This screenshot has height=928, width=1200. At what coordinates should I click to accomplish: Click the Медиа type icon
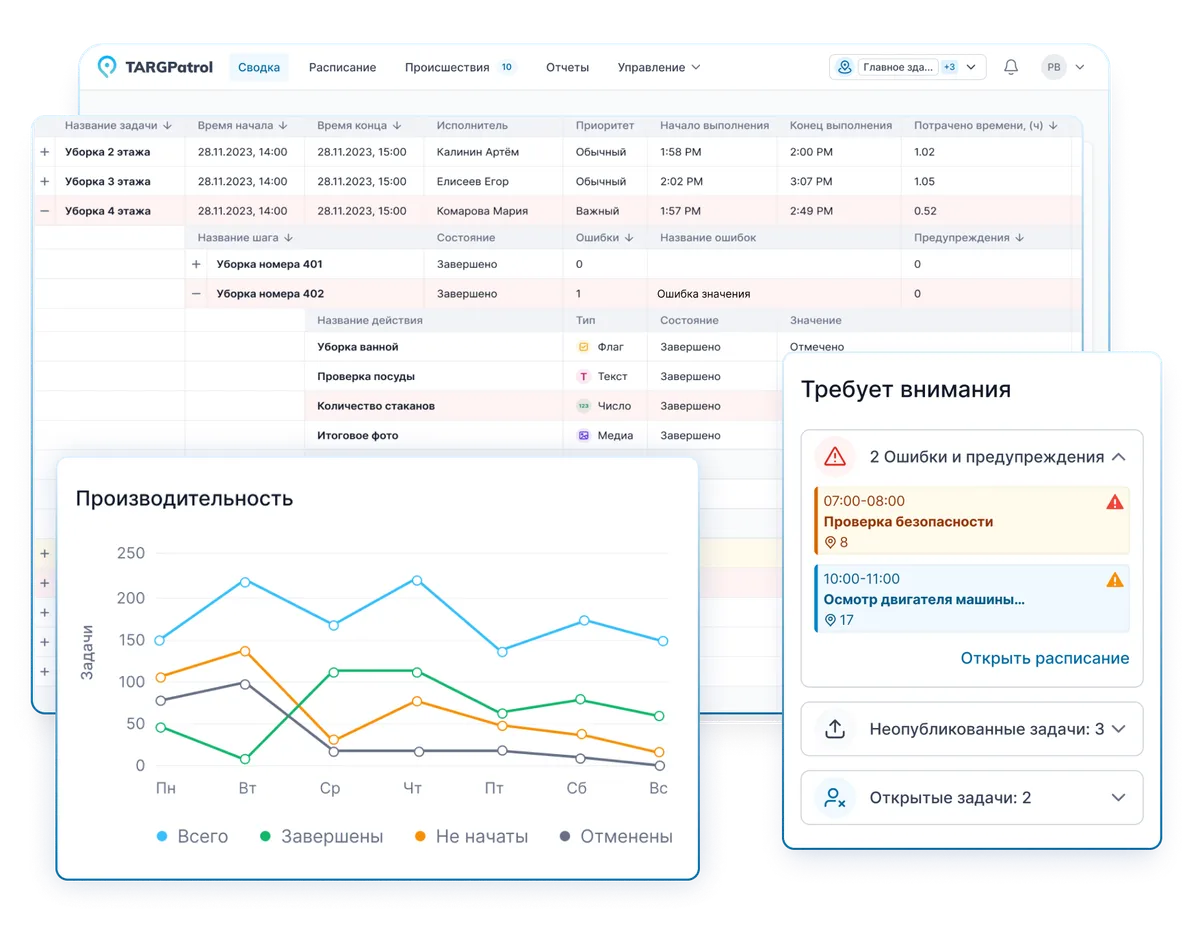click(x=584, y=436)
